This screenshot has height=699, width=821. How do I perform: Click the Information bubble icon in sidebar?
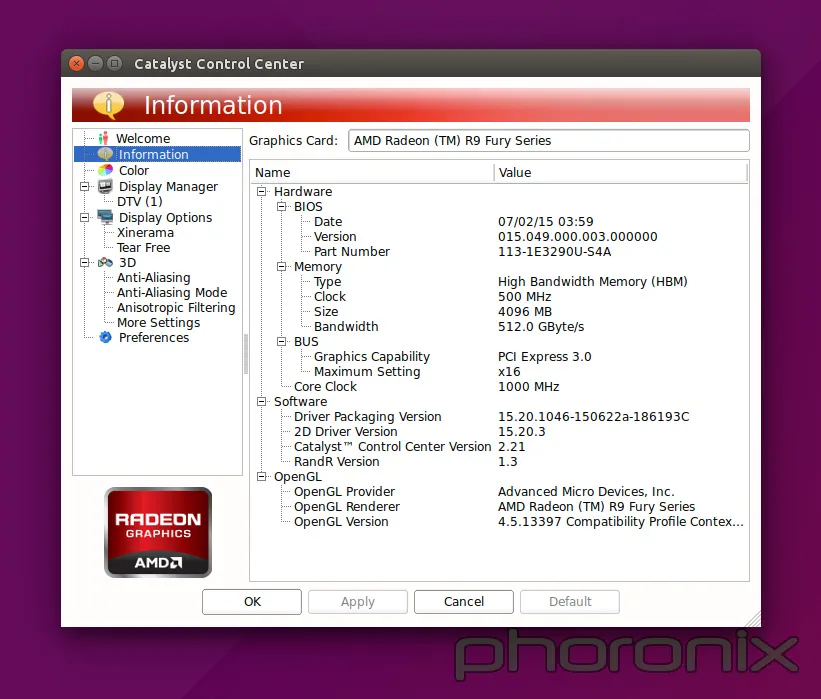point(105,154)
